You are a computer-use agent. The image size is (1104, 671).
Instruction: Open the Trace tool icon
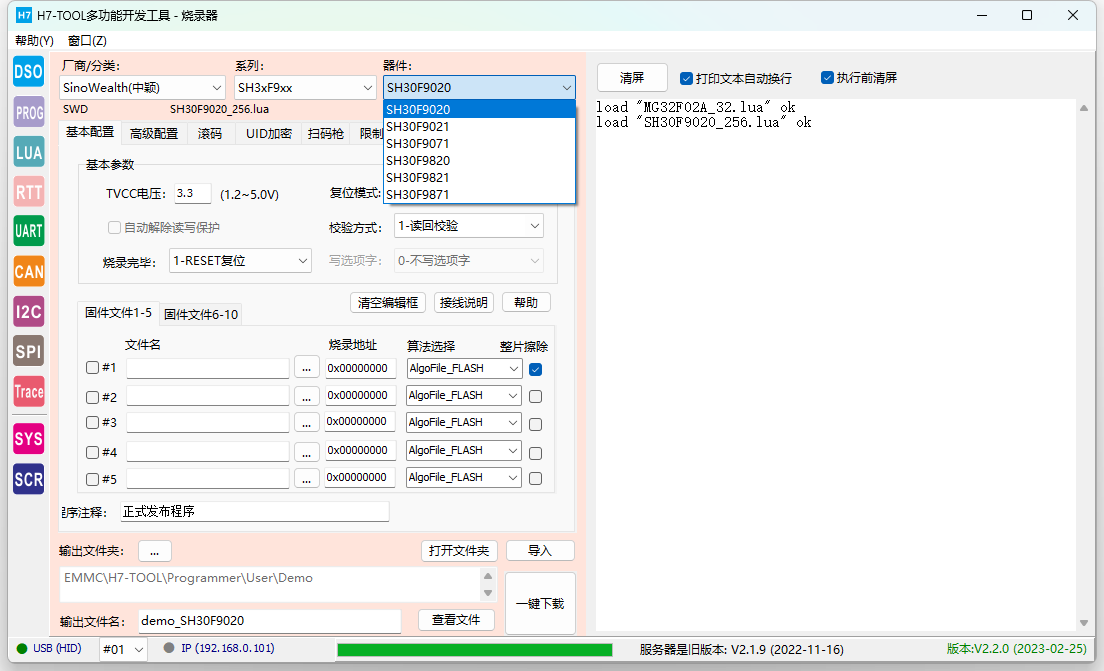[29, 391]
